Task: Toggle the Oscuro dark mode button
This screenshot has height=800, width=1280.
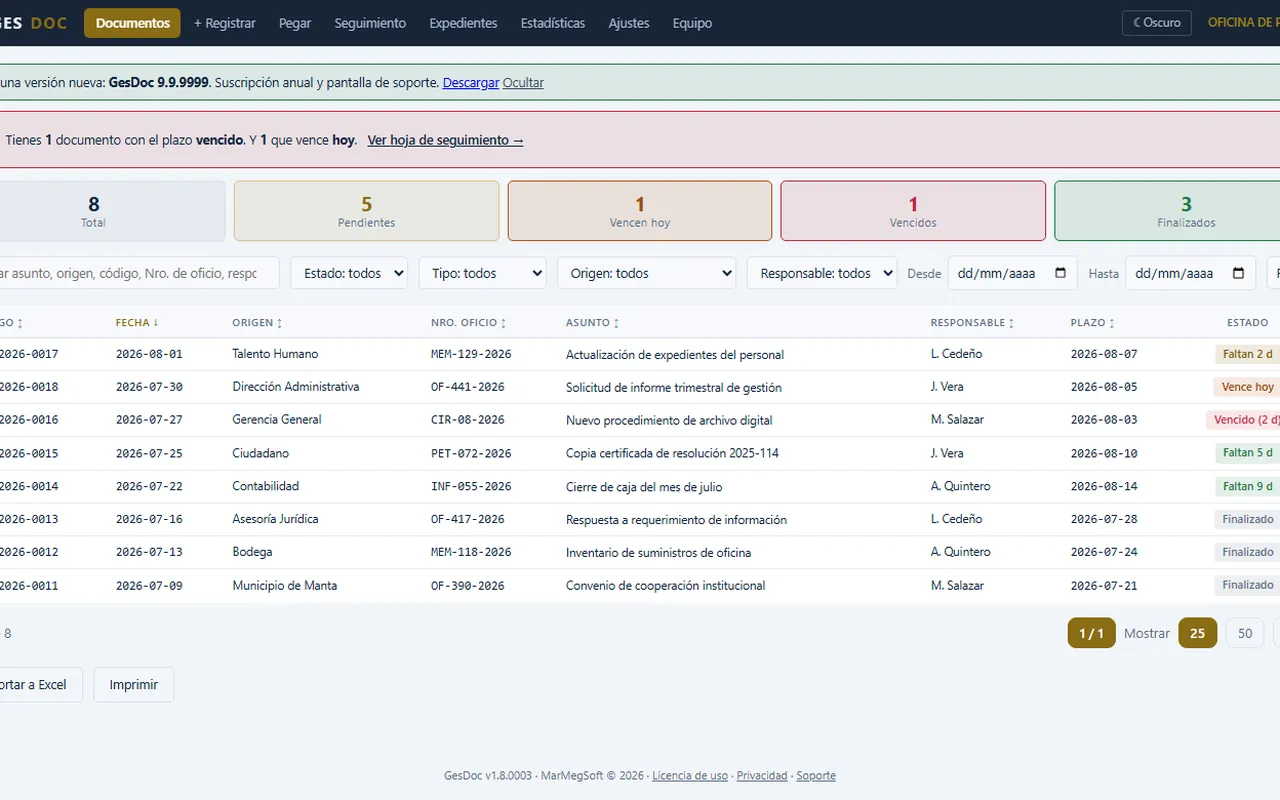Action: (x=1157, y=22)
